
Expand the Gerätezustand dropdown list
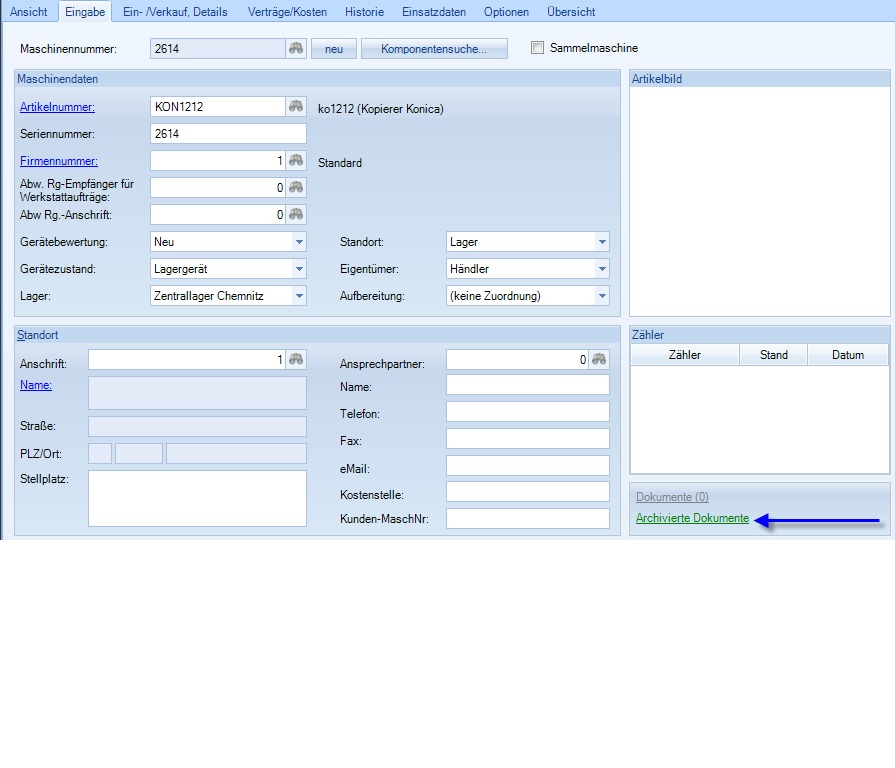coord(299,269)
